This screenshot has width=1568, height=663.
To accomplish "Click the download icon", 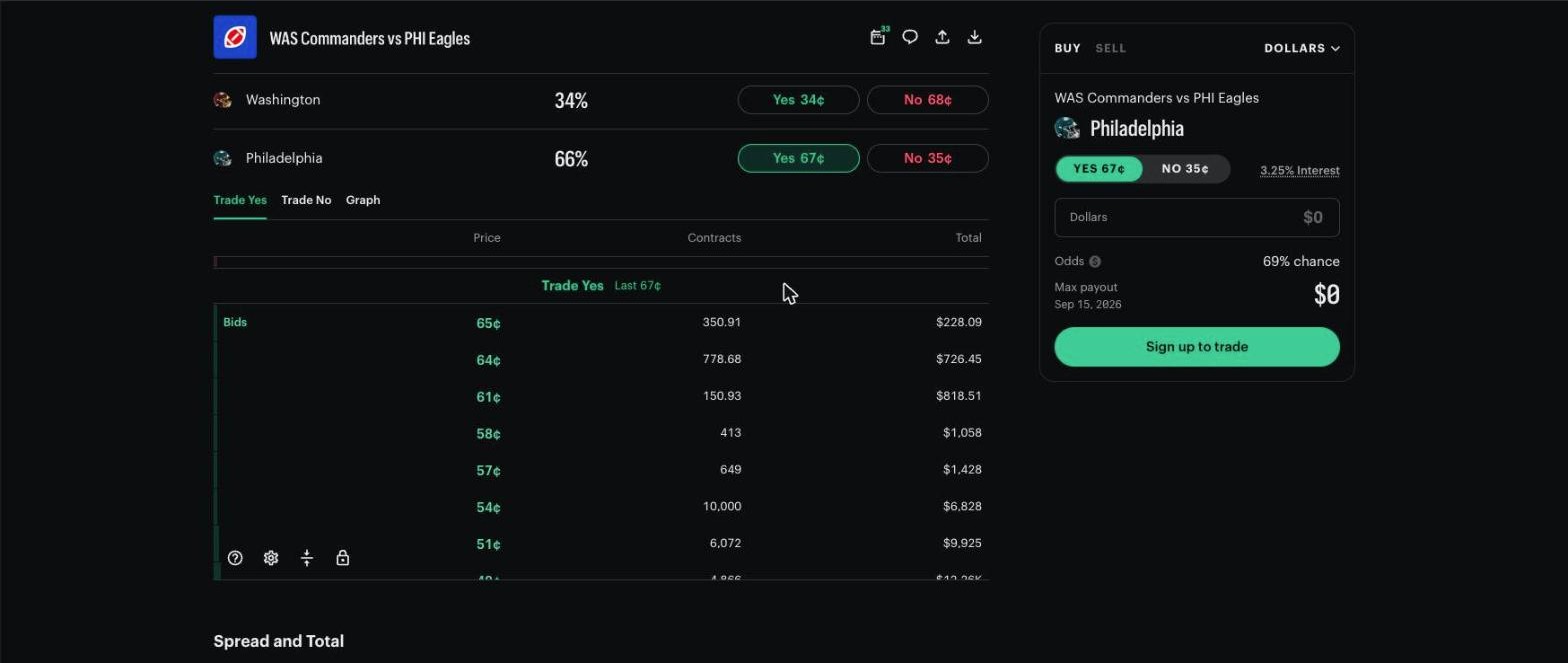I will (x=975, y=37).
